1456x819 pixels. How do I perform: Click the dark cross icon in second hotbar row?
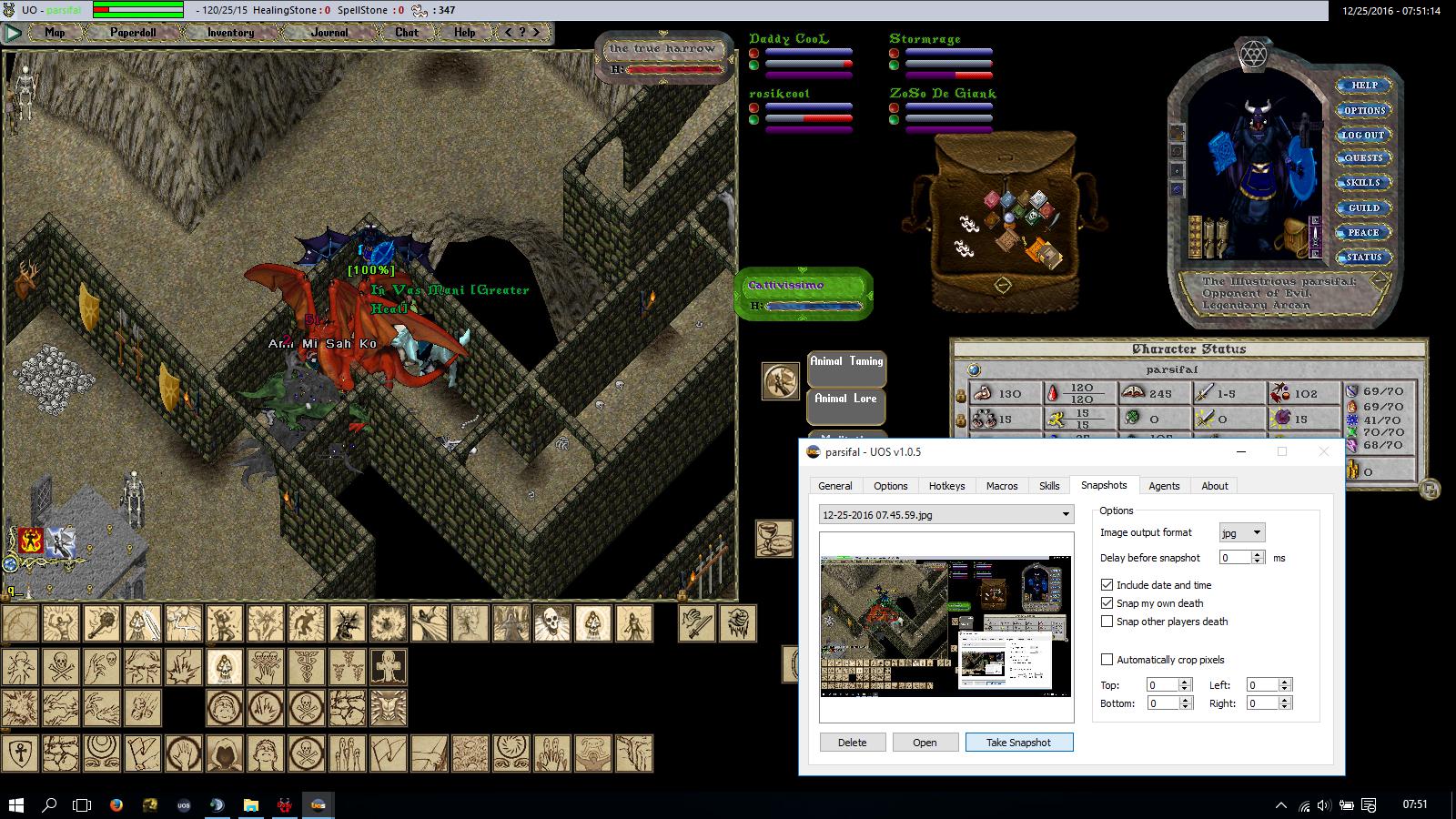pyautogui.click(x=388, y=667)
